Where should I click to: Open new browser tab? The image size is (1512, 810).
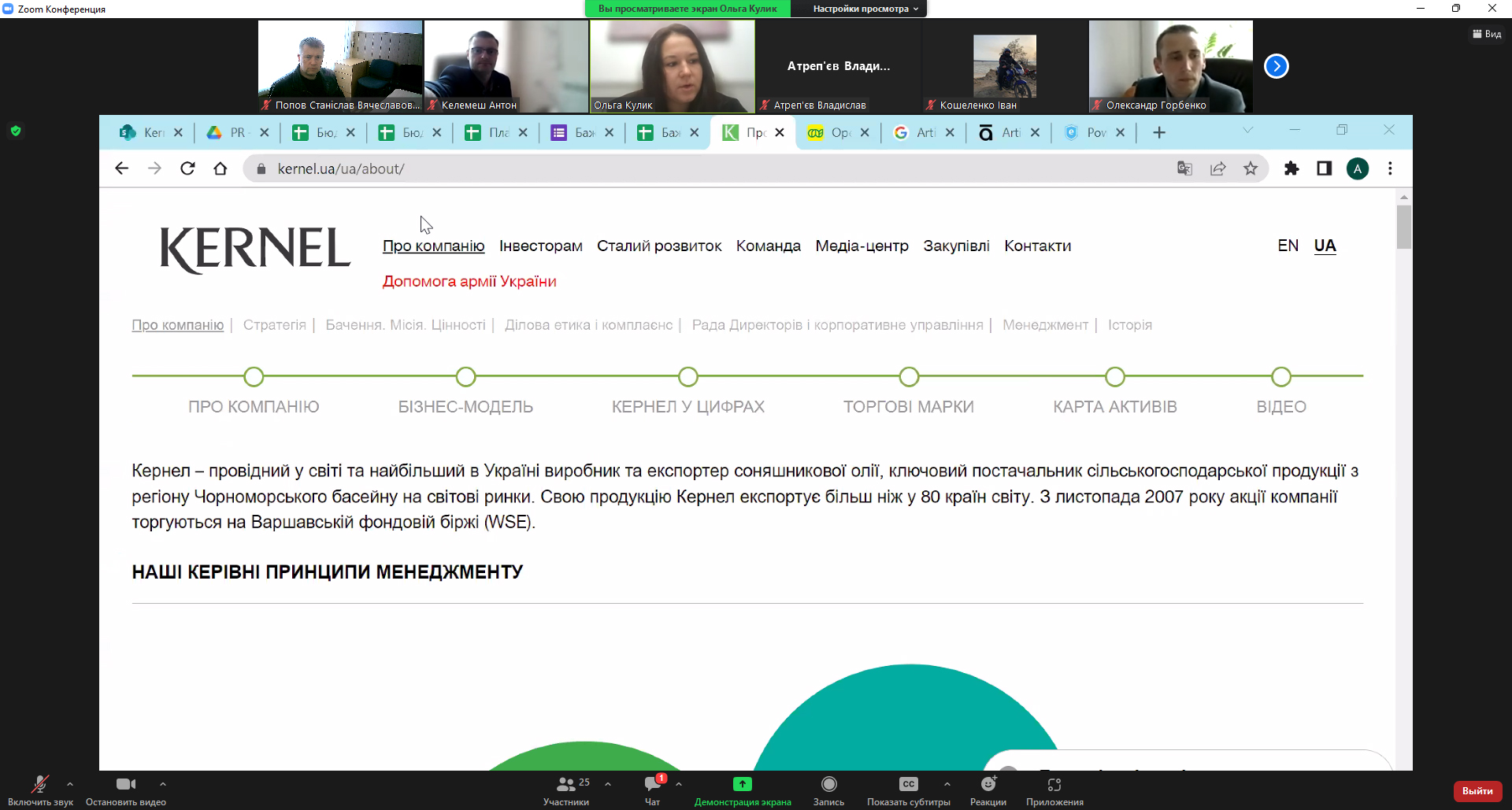pos(1159,133)
